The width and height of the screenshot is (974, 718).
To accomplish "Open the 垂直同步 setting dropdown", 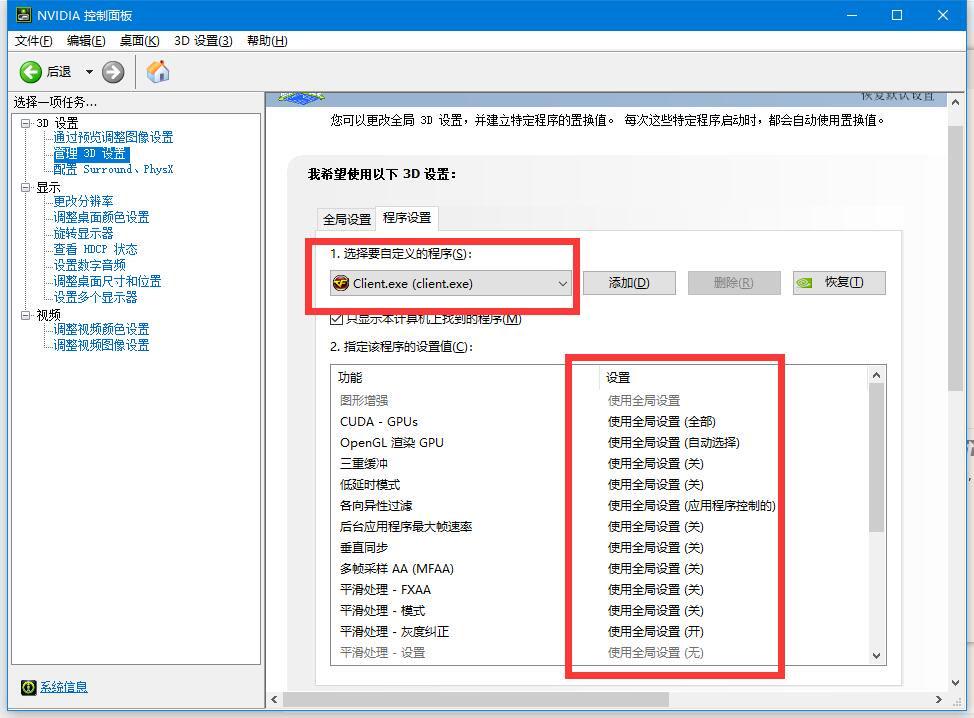I will coord(655,547).
